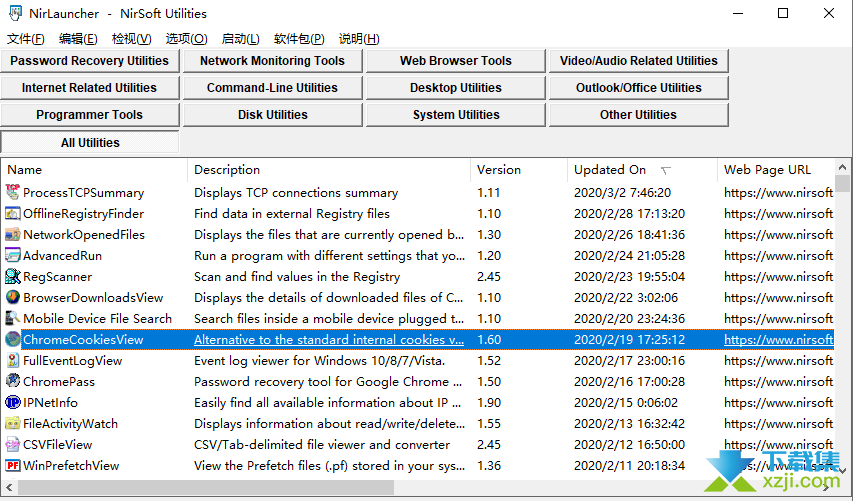
Task: Click the vertical scrollbar thumb
Action: 843,183
